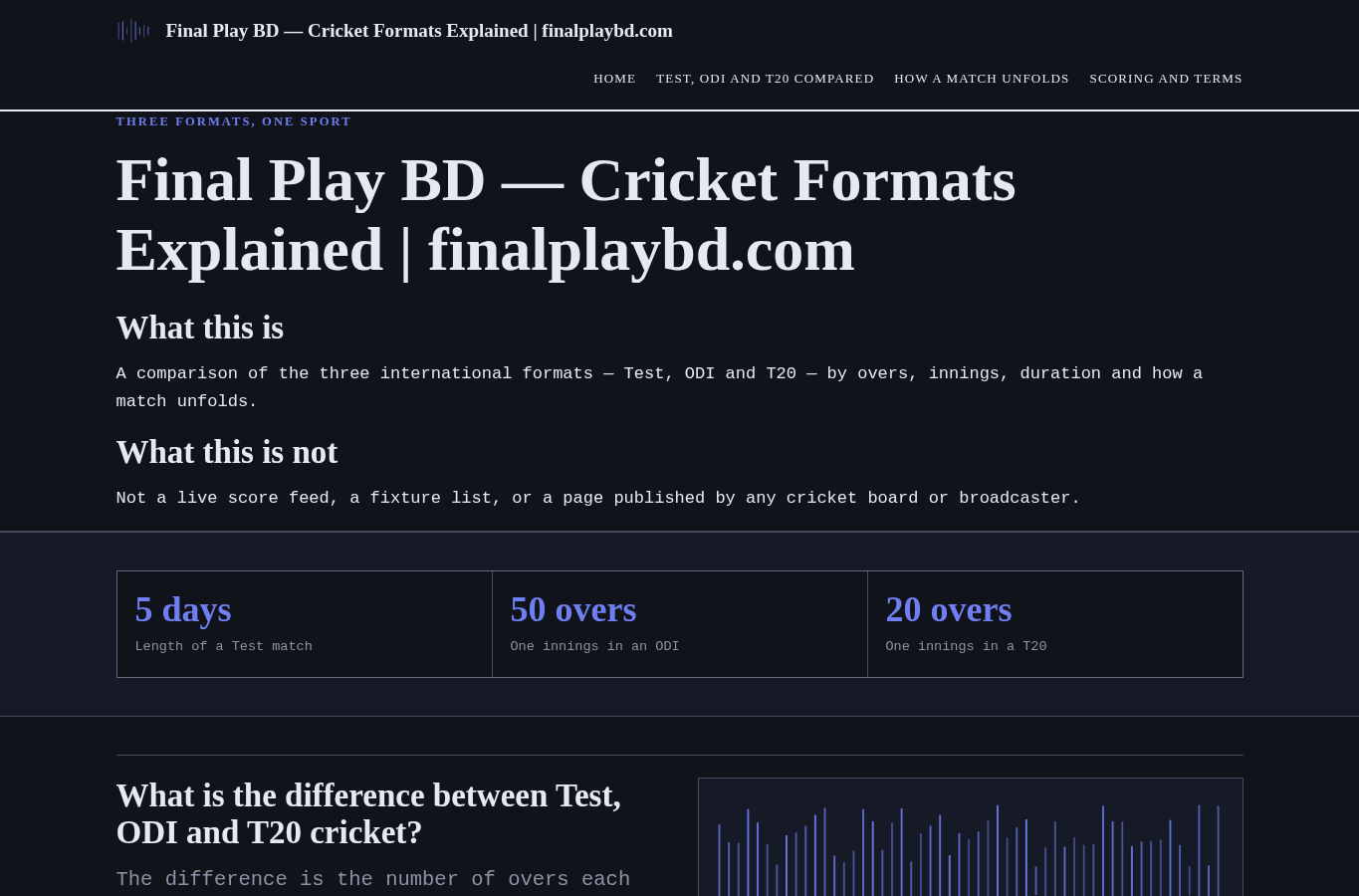Select the 20 overs stat card
Viewport: 1359px width, 896px height.
tap(1055, 624)
